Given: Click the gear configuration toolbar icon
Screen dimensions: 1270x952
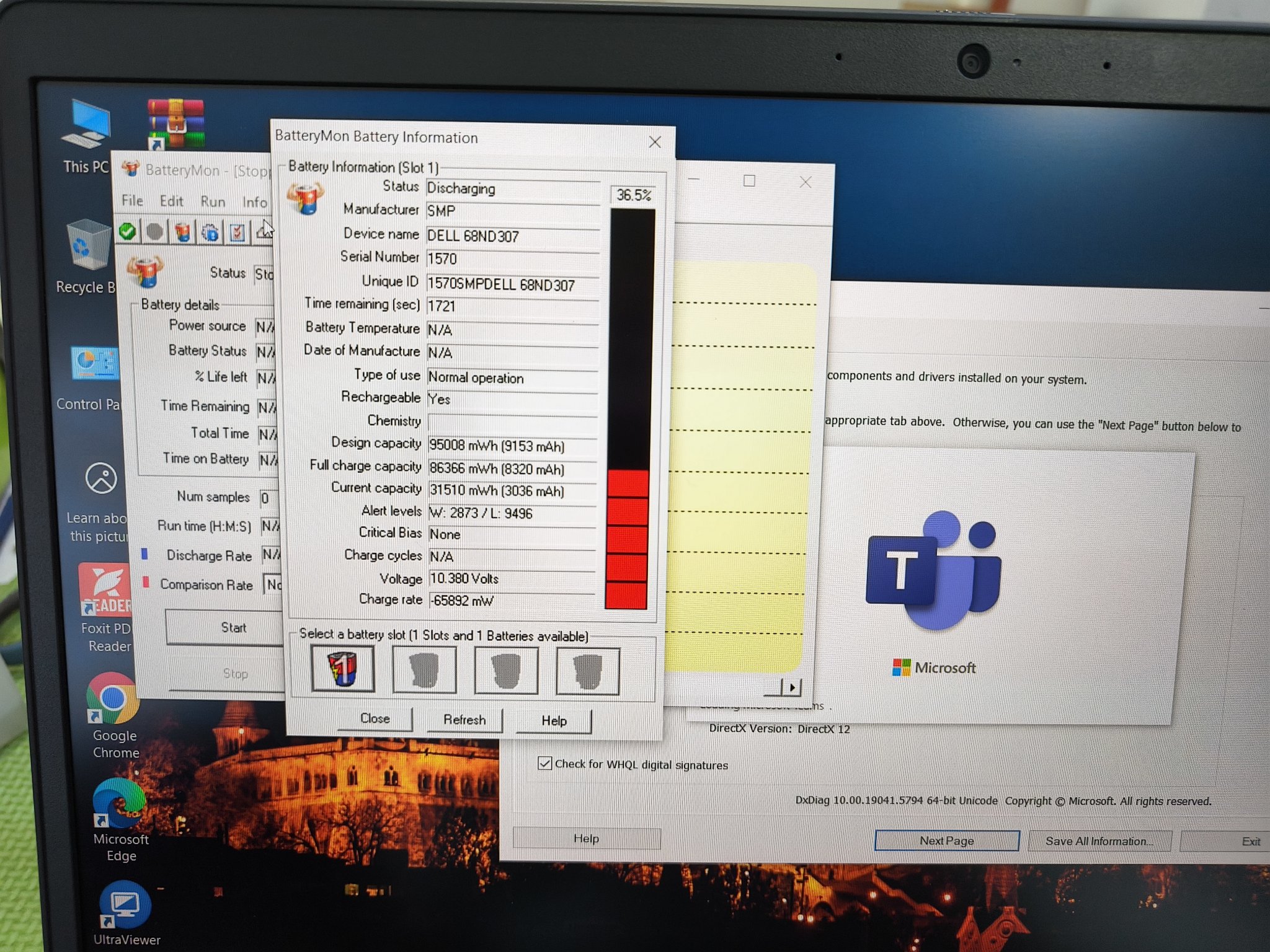Looking at the screenshot, I should point(210,233).
